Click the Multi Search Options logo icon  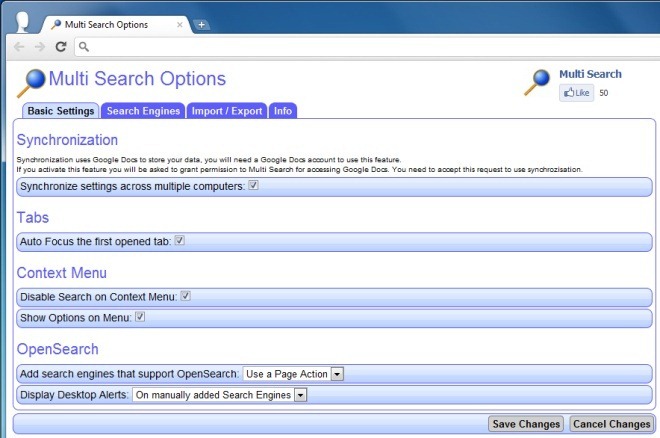(x=31, y=83)
